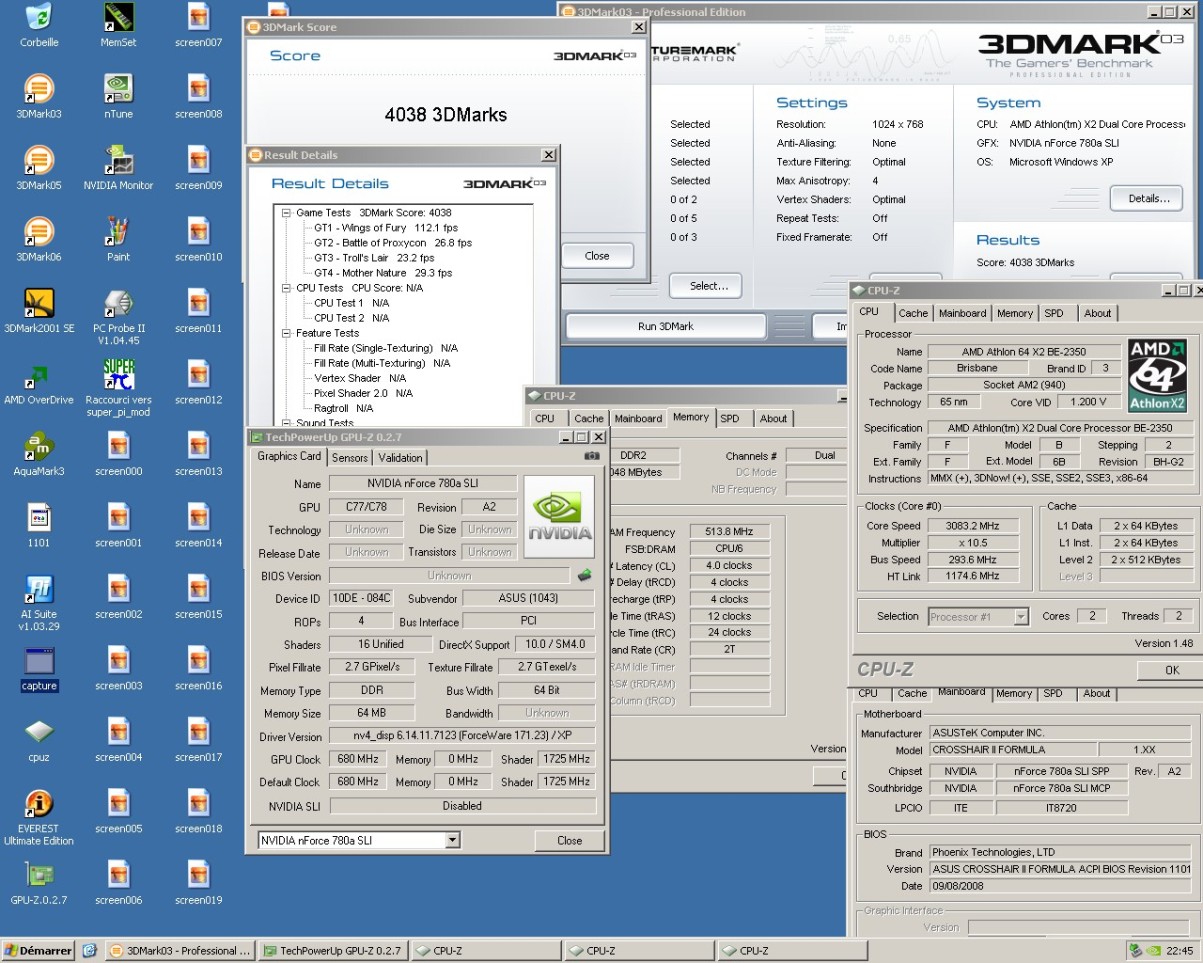Select the Pixel Shader 2.0 tree row

[363, 393]
